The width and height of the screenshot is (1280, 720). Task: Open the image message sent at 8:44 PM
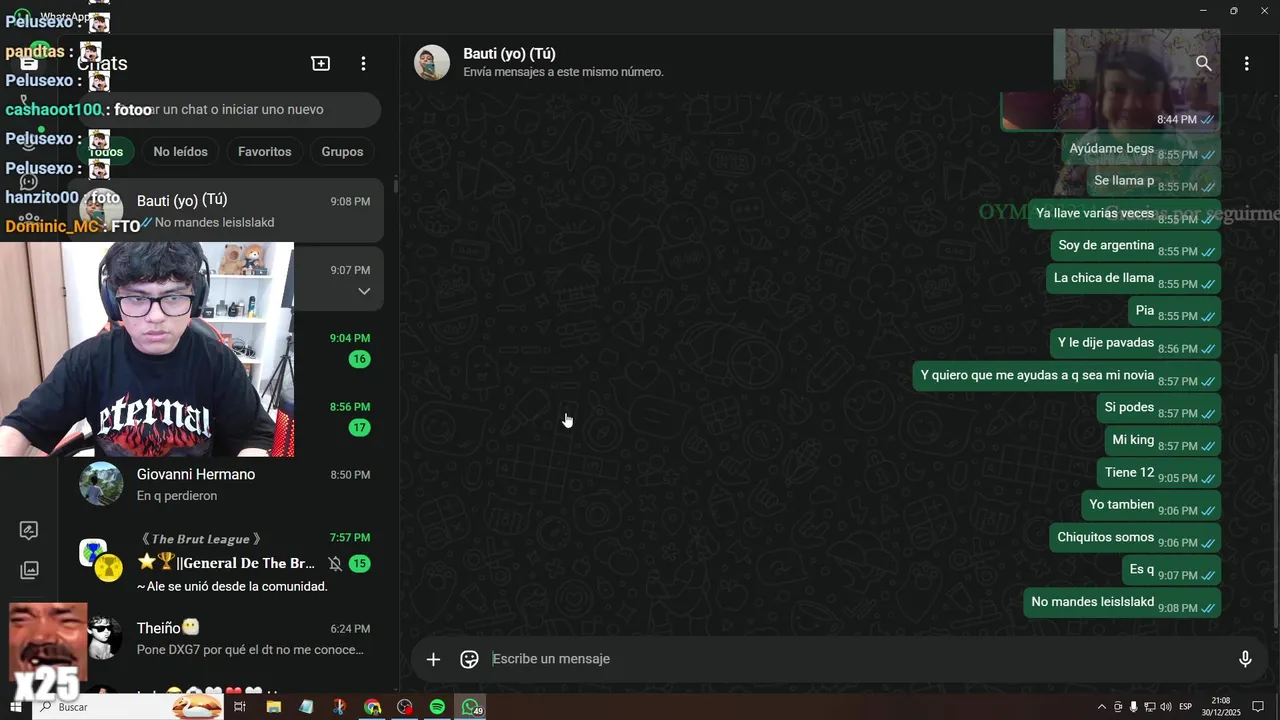pyautogui.click(x=1110, y=110)
